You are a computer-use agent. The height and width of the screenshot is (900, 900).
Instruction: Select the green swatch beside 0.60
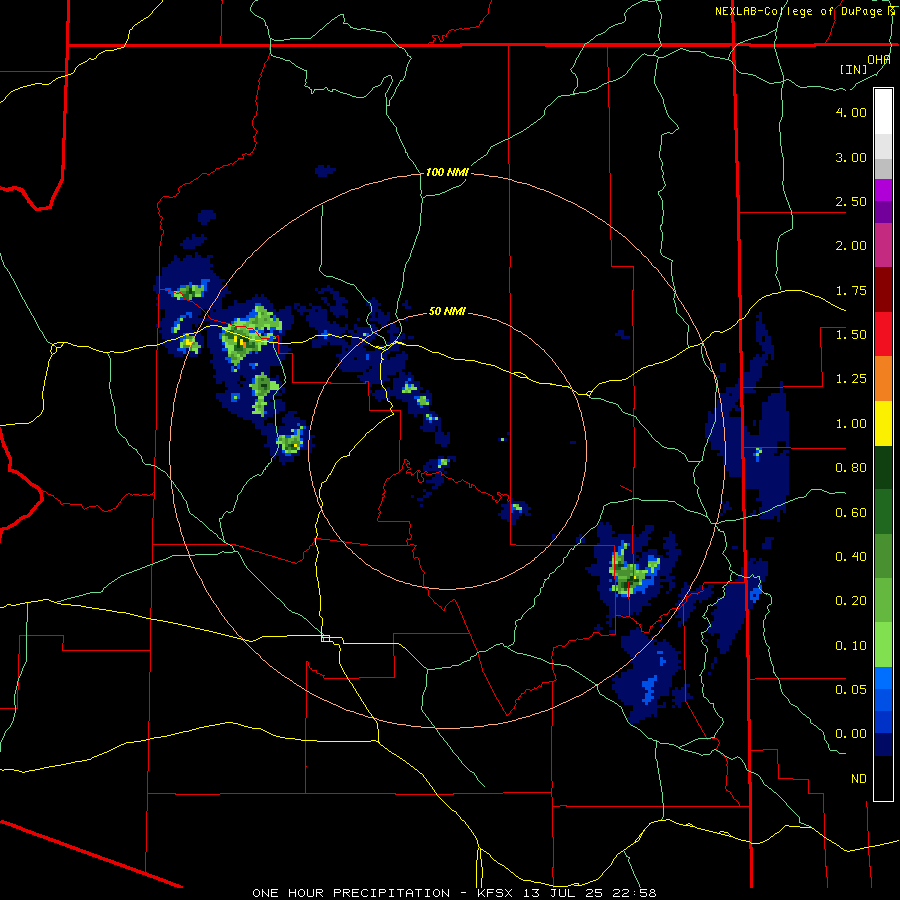tap(883, 512)
